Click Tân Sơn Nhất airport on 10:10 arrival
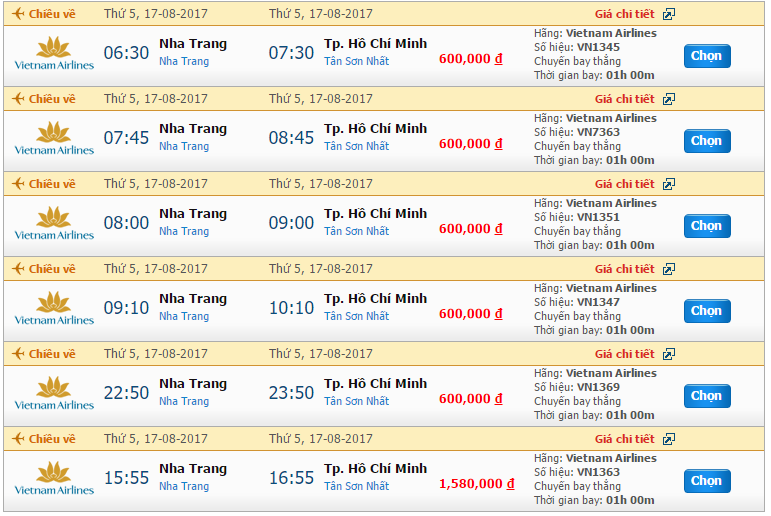Image resolution: width=771 pixels, height=516 pixels. pos(356,316)
